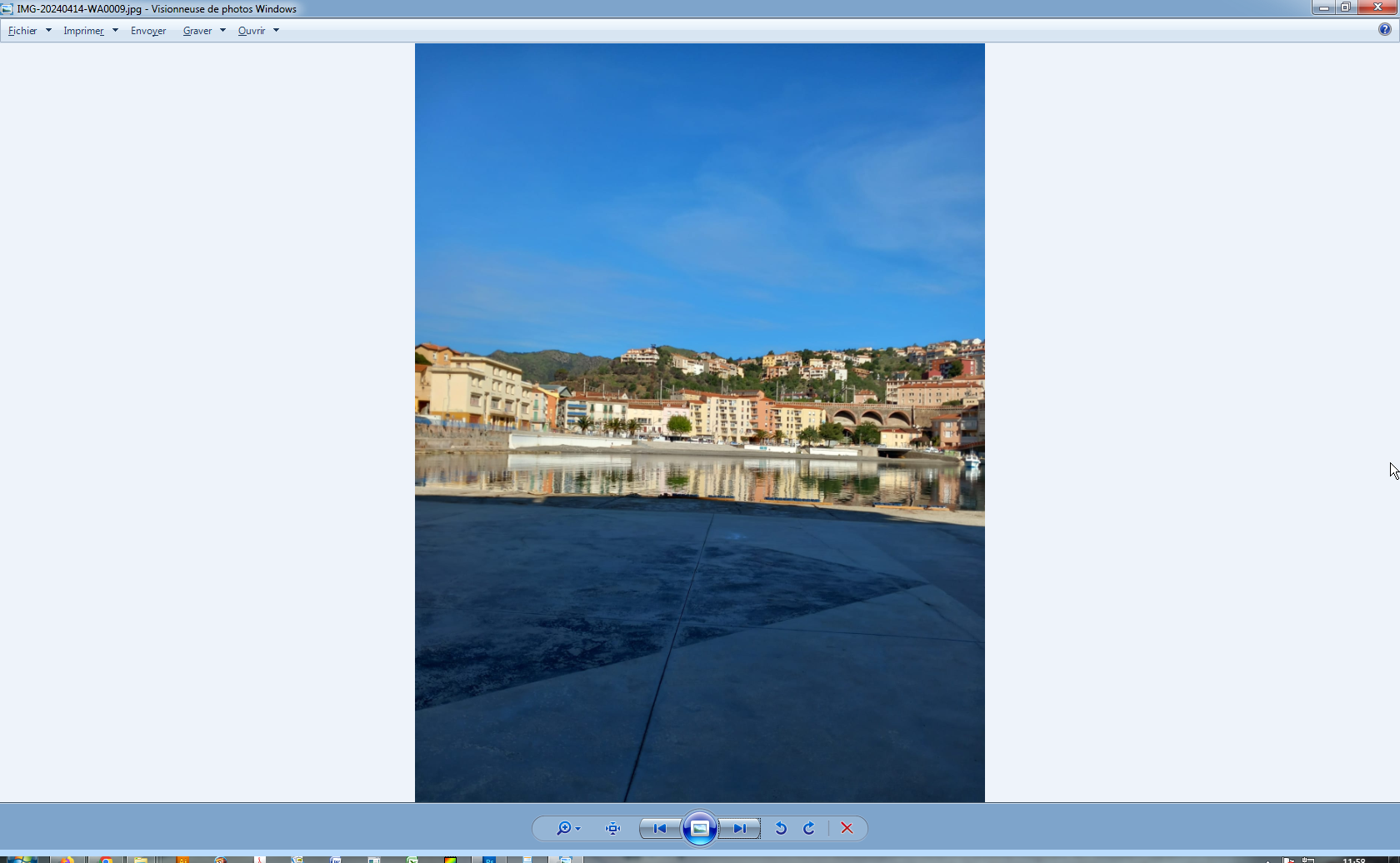The height and width of the screenshot is (863, 1400).
Task: Rotate the photo clockwise
Action: [809, 828]
